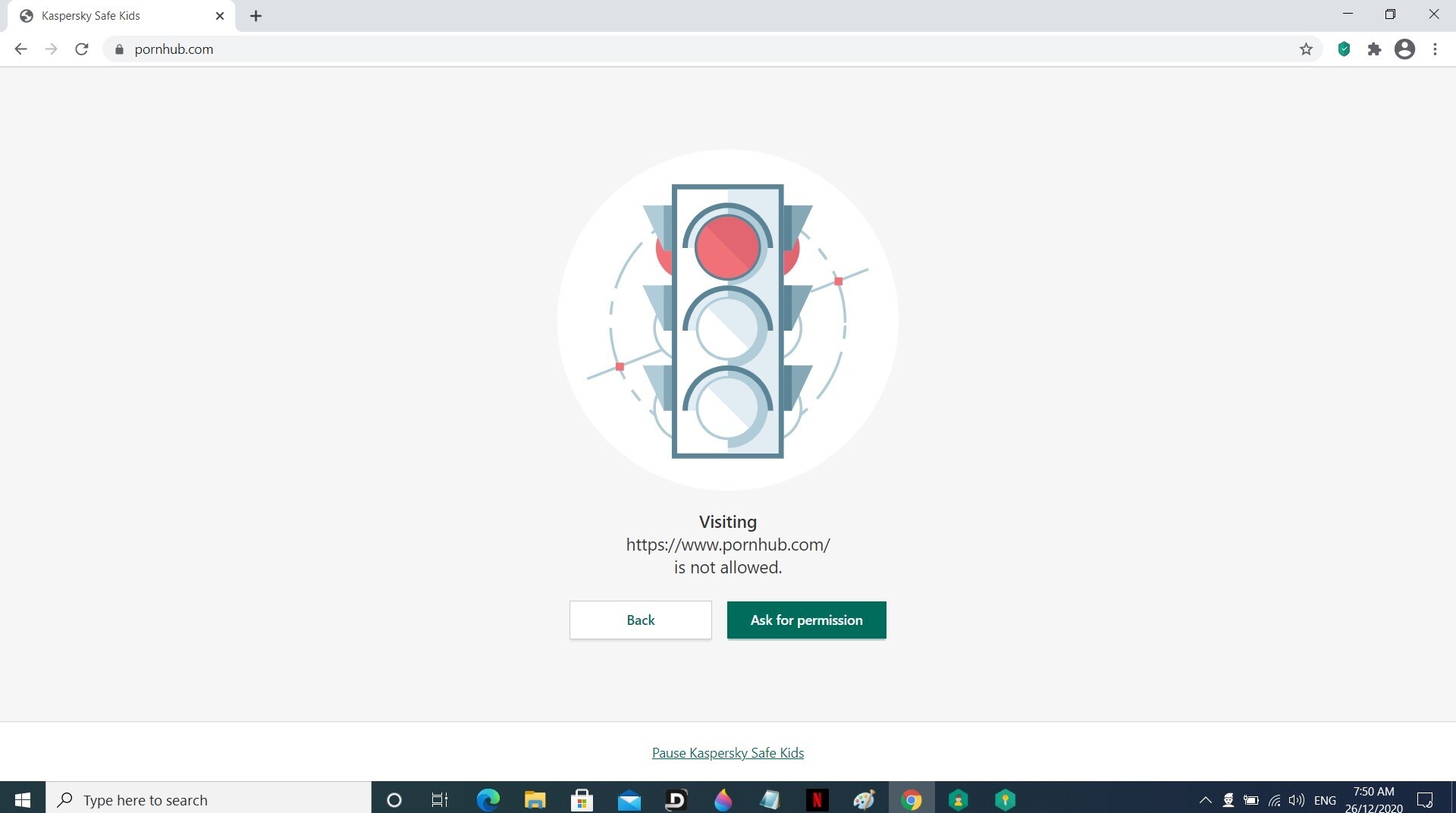Minimize the Chrome window
This screenshot has width=1456, height=813.
coord(1348,14)
